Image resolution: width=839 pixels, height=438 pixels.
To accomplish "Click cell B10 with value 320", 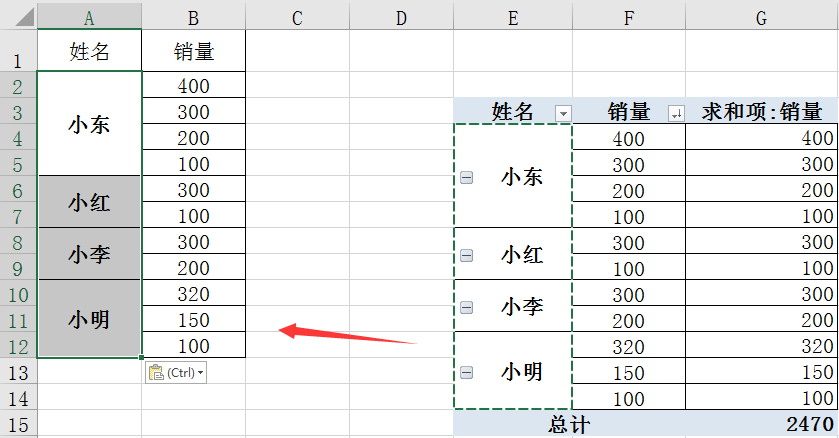I will [x=193, y=293].
